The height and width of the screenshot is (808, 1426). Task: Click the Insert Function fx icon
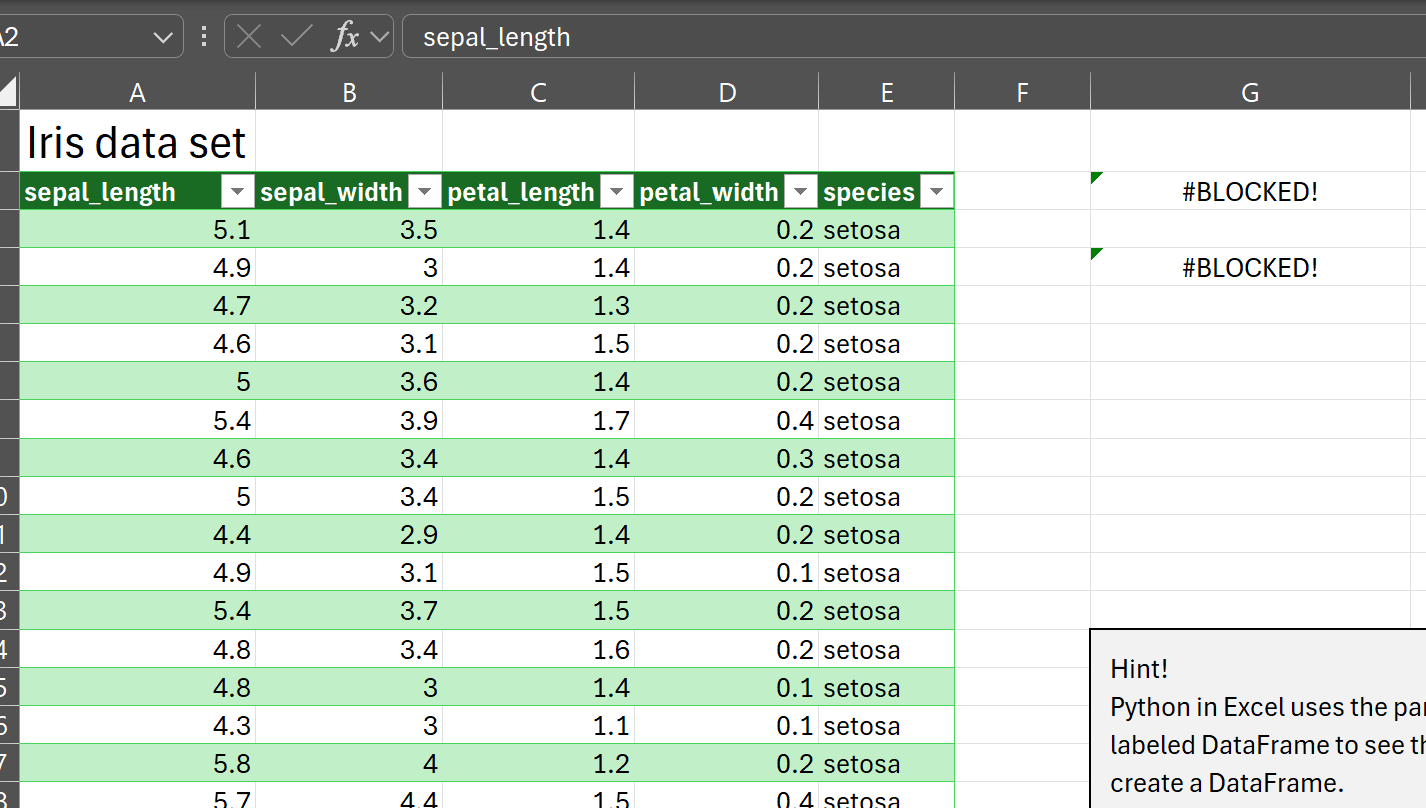point(345,37)
